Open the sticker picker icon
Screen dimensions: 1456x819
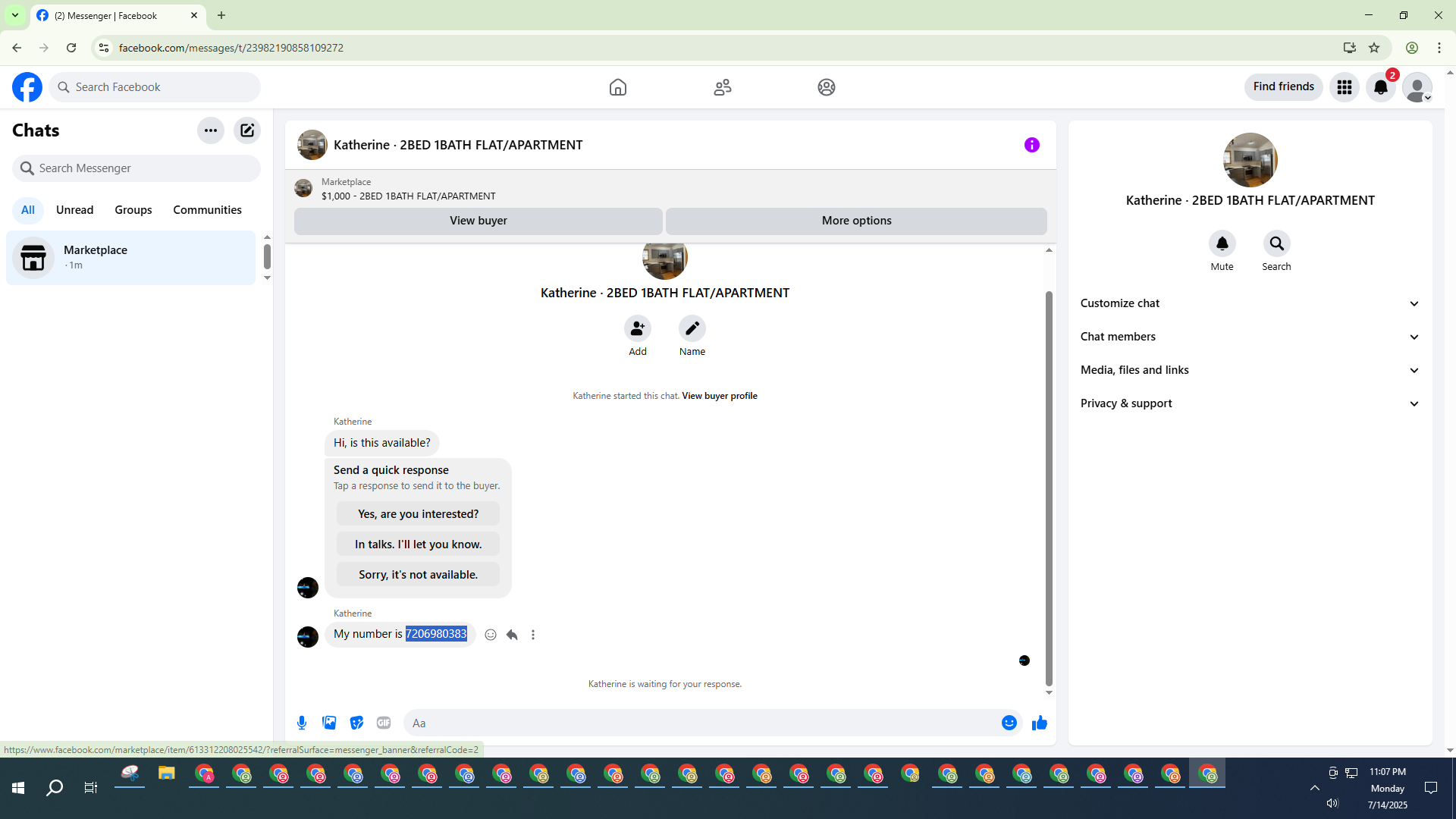356,723
